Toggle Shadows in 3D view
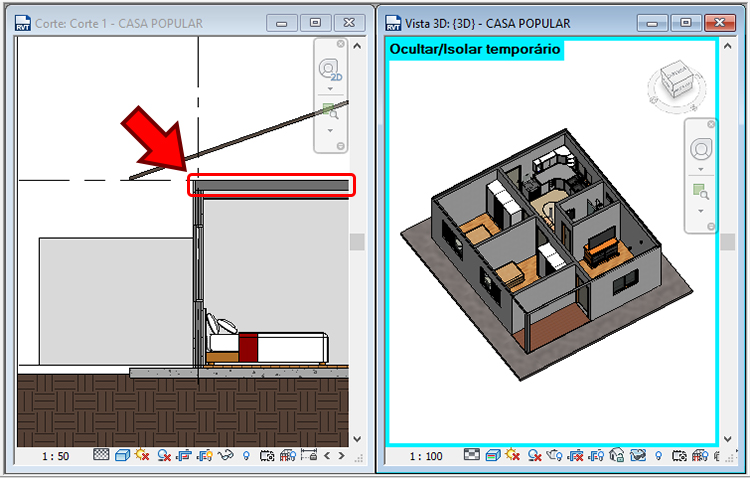 (534, 455)
